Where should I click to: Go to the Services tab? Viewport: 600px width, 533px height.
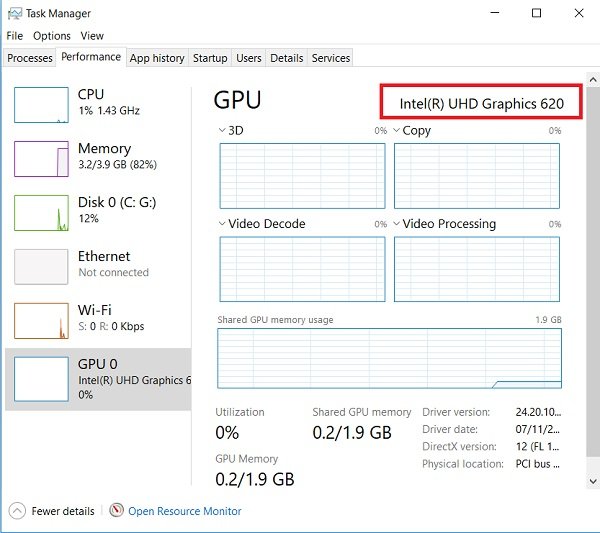coord(330,58)
